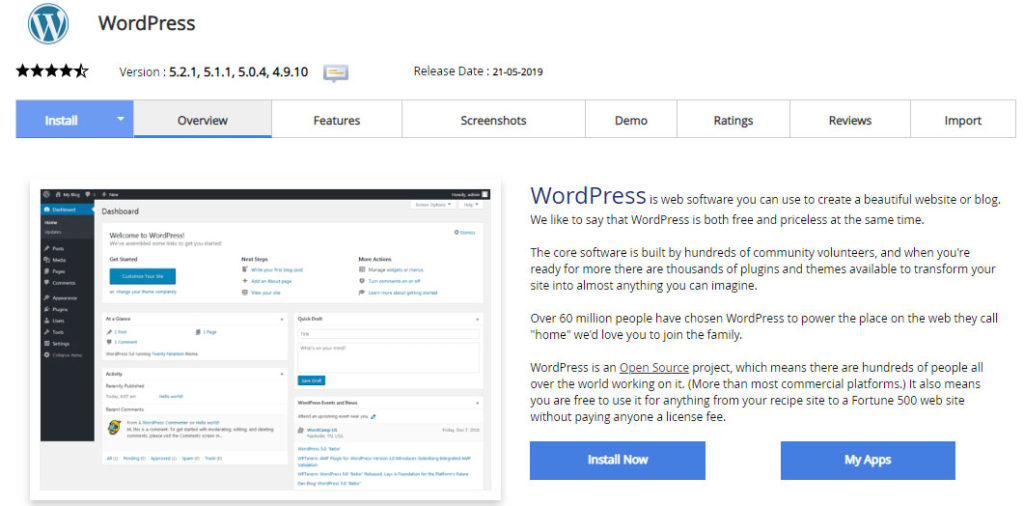Expand the Install dropdown arrow
This screenshot has height=506, width=1024.
[x=120, y=119]
